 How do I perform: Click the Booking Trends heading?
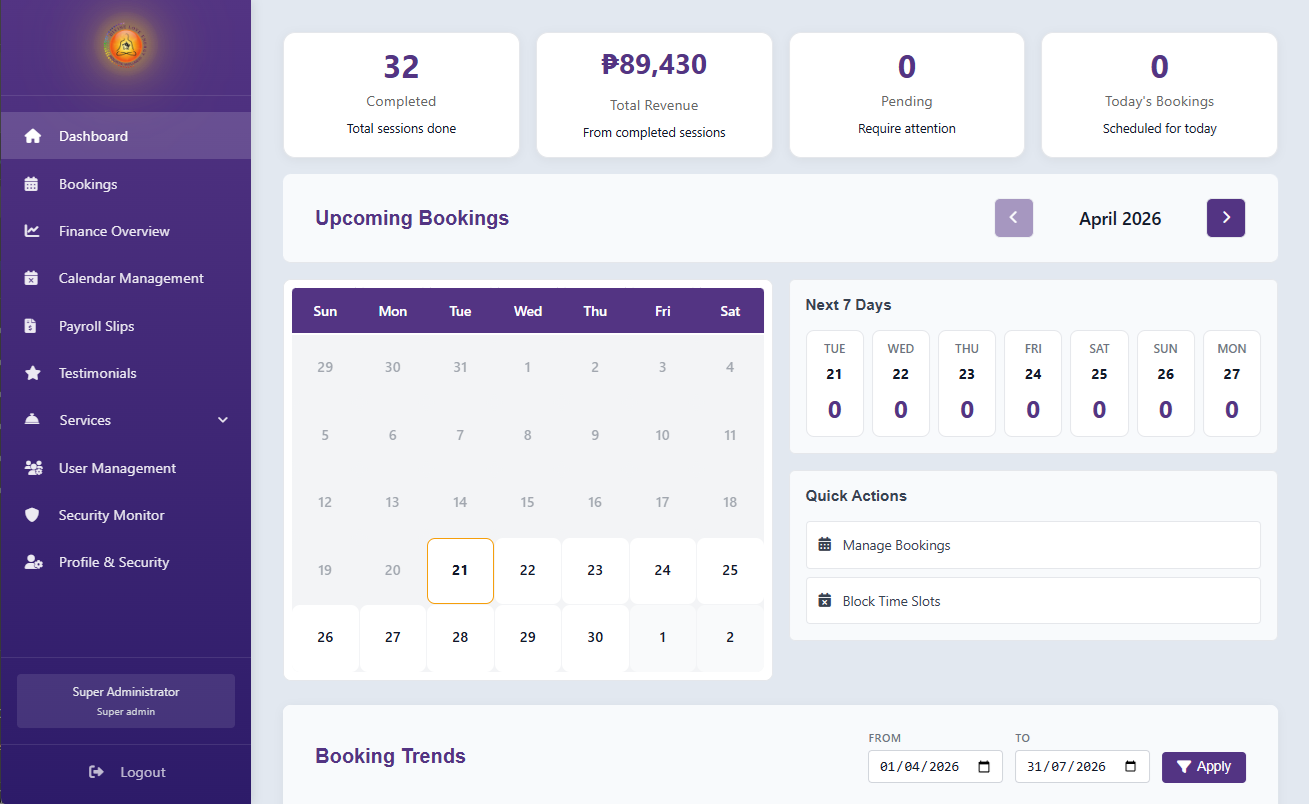391,756
